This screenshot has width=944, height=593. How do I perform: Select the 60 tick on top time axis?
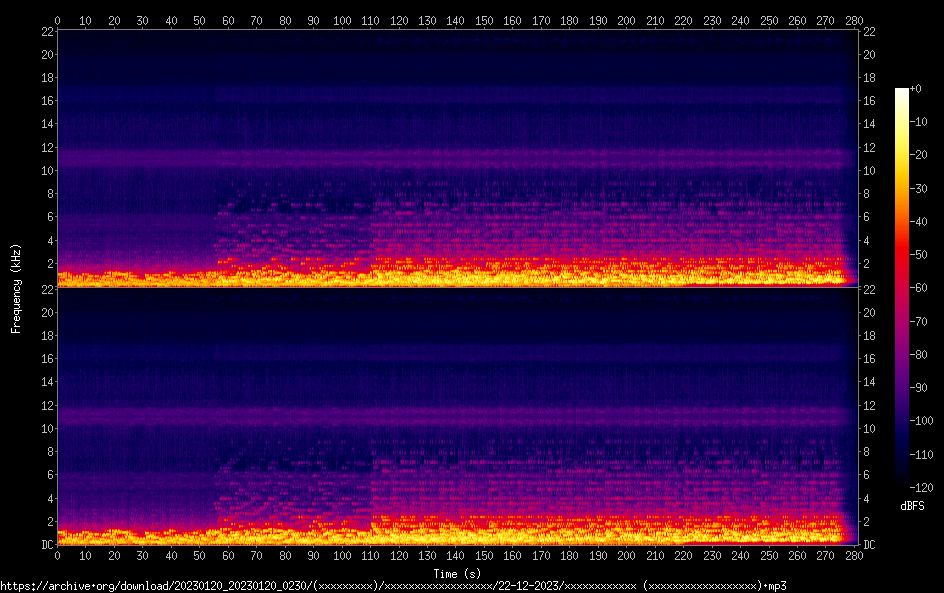click(229, 20)
